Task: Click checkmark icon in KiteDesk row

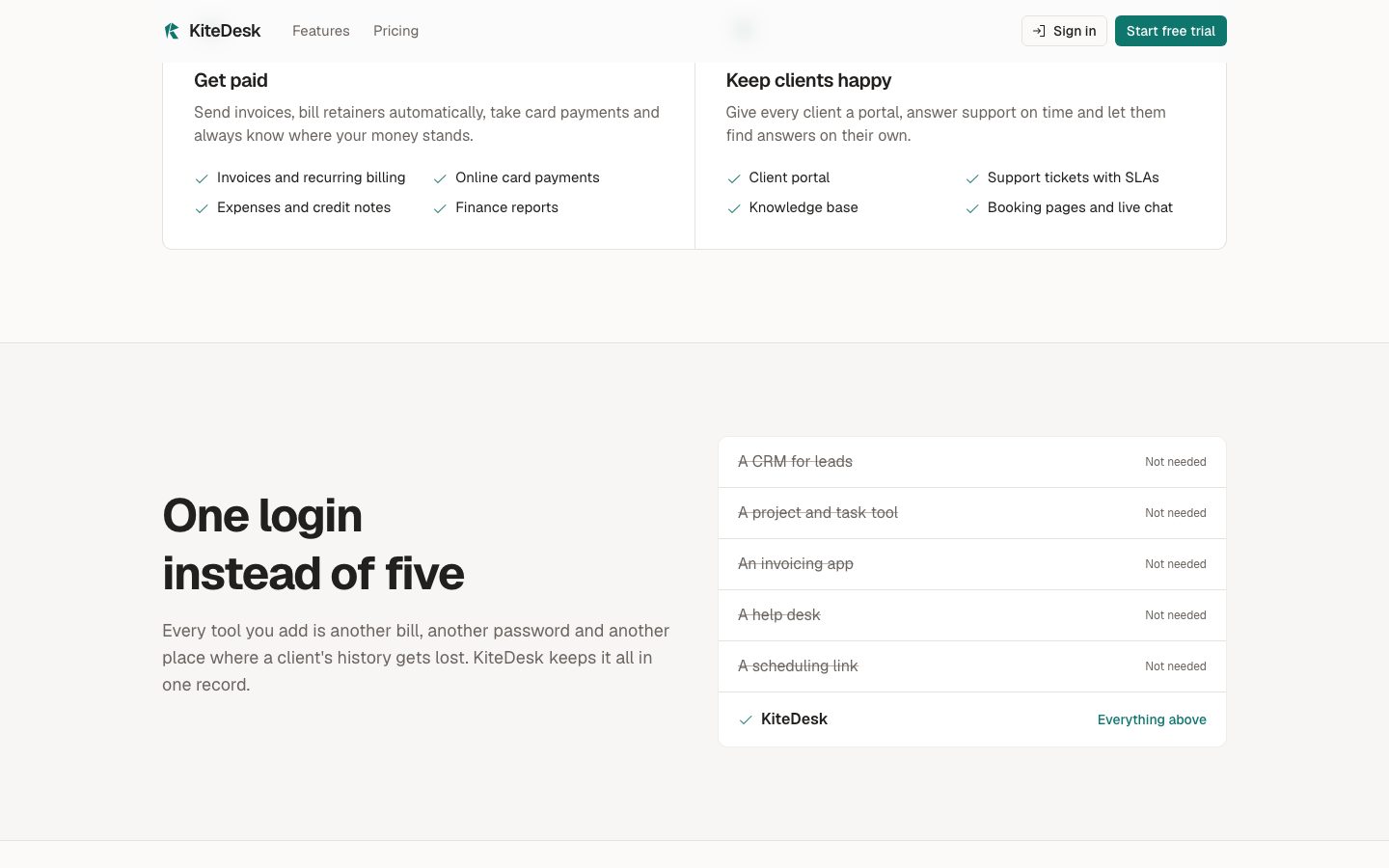Action: coord(746,719)
